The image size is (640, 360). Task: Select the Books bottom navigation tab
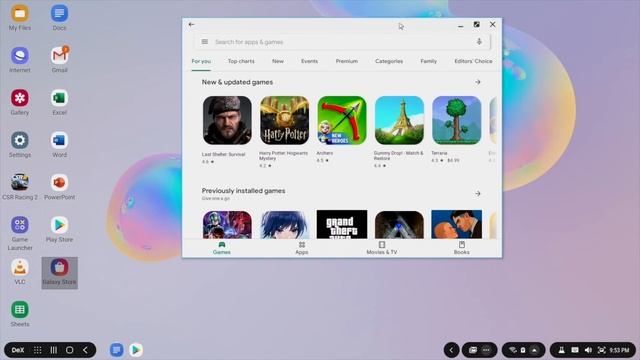coord(462,248)
